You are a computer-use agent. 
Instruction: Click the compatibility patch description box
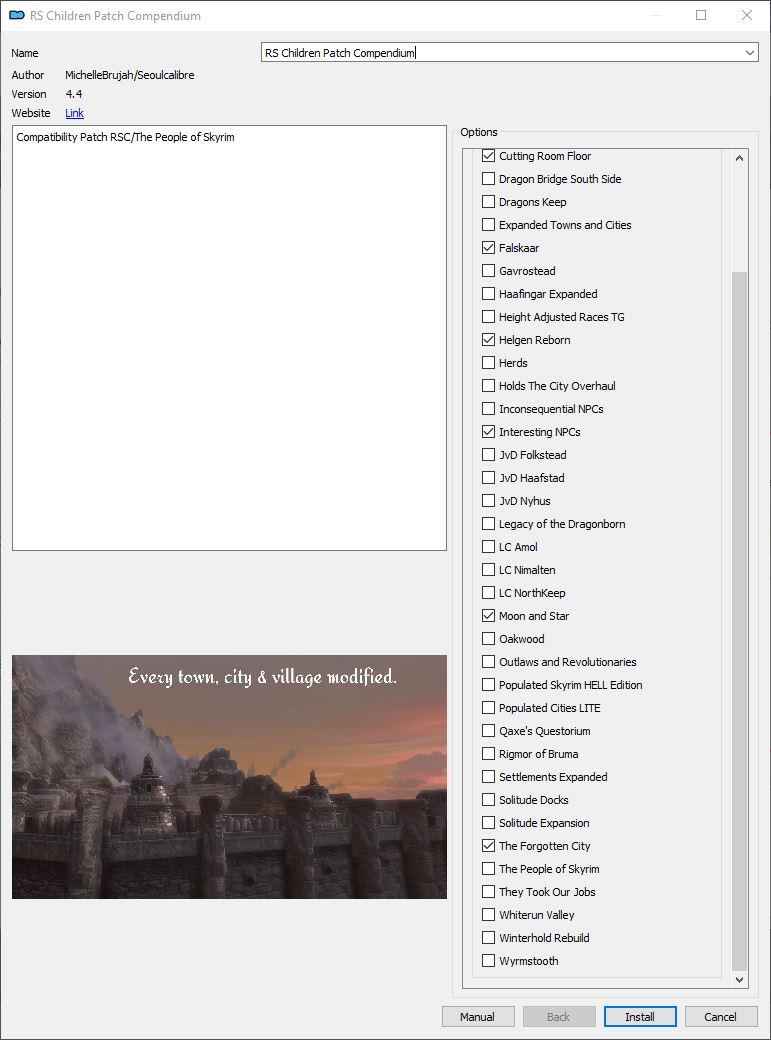coord(230,338)
